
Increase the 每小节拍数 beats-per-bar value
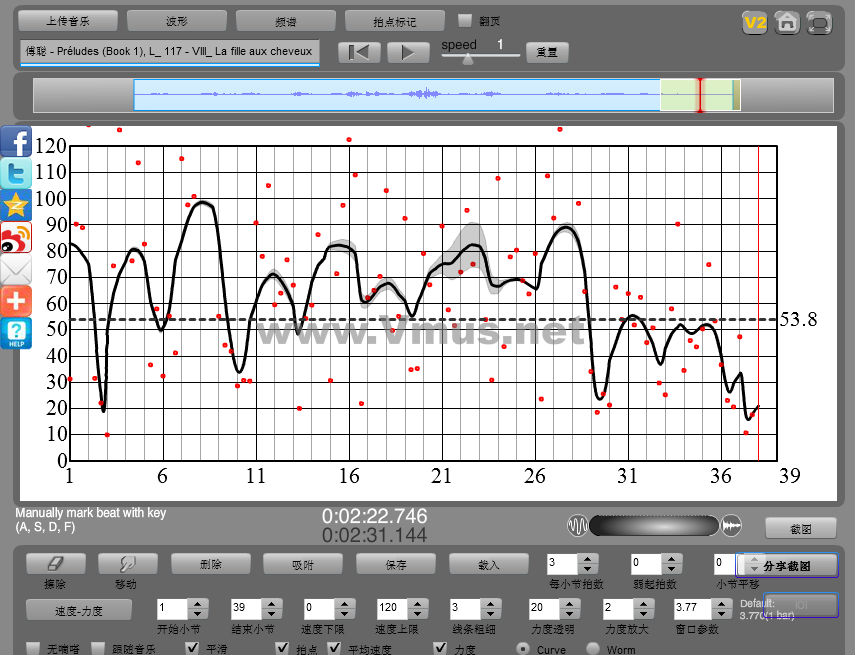coord(587,559)
